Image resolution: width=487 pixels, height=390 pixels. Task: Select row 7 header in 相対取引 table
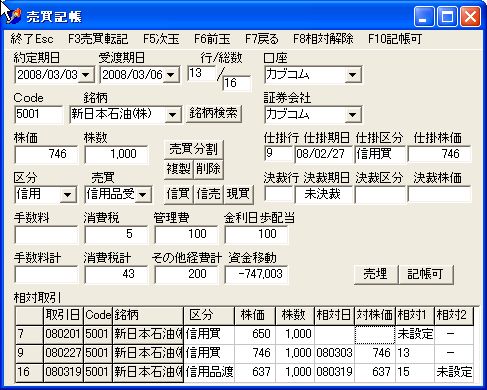(x=29, y=334)
